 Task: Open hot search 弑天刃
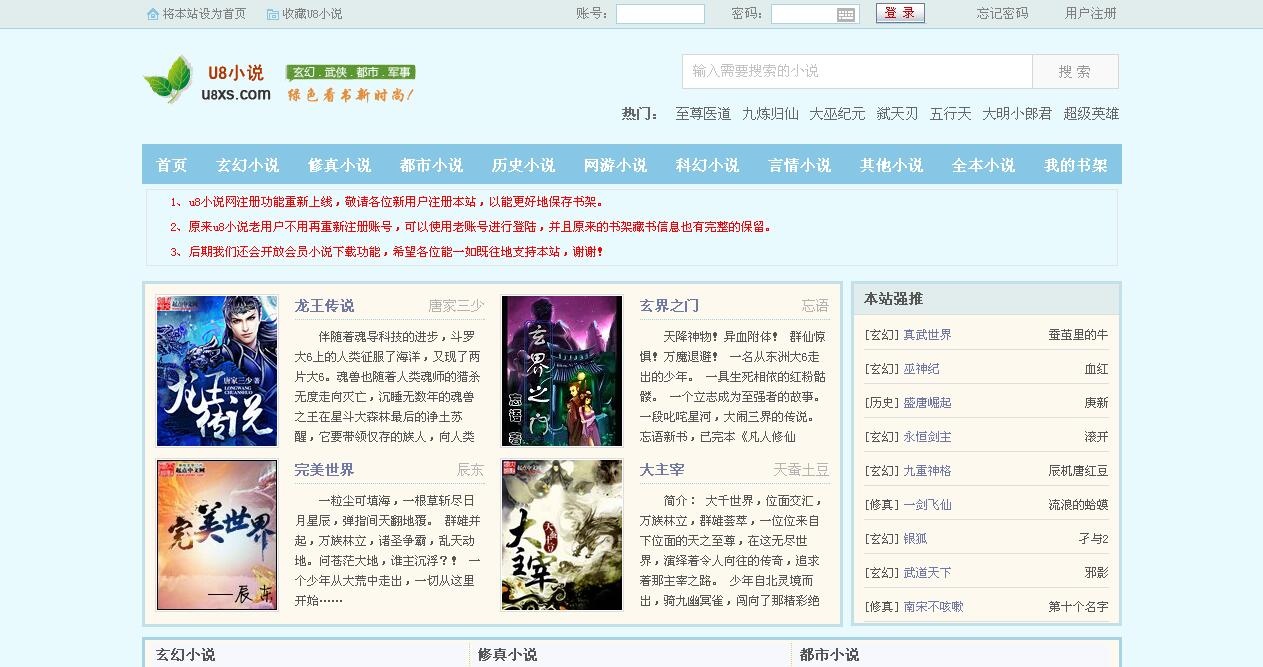(x=897, y=114)
